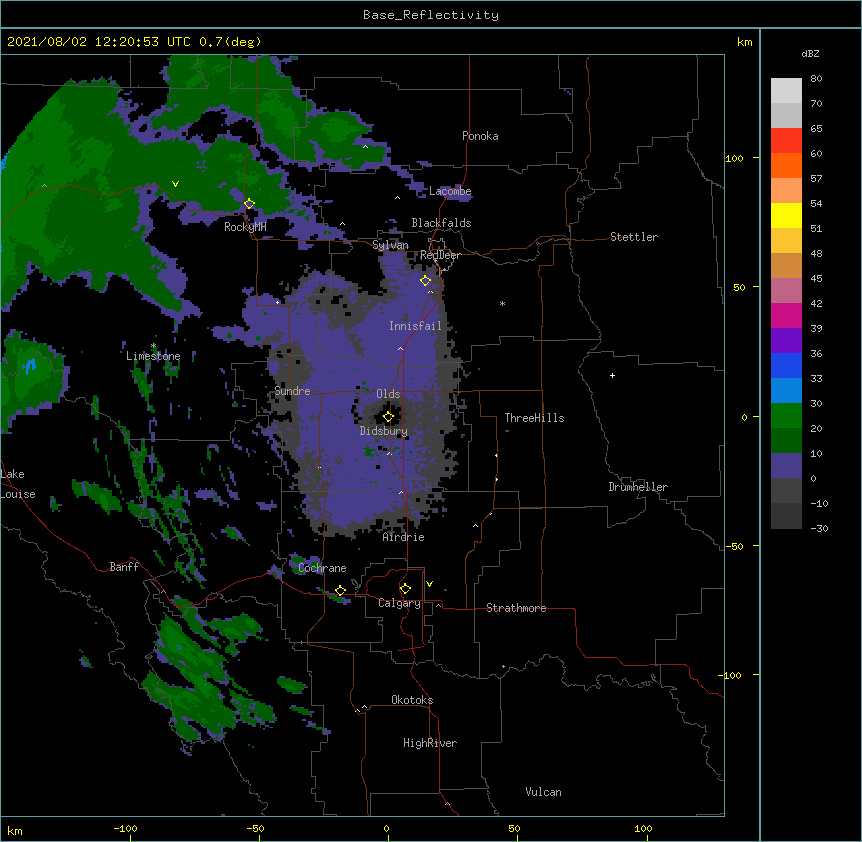The height and width of the screenshot is (842, 862).
Task: Click the Ponoka city label
Action: click(480, 136)
